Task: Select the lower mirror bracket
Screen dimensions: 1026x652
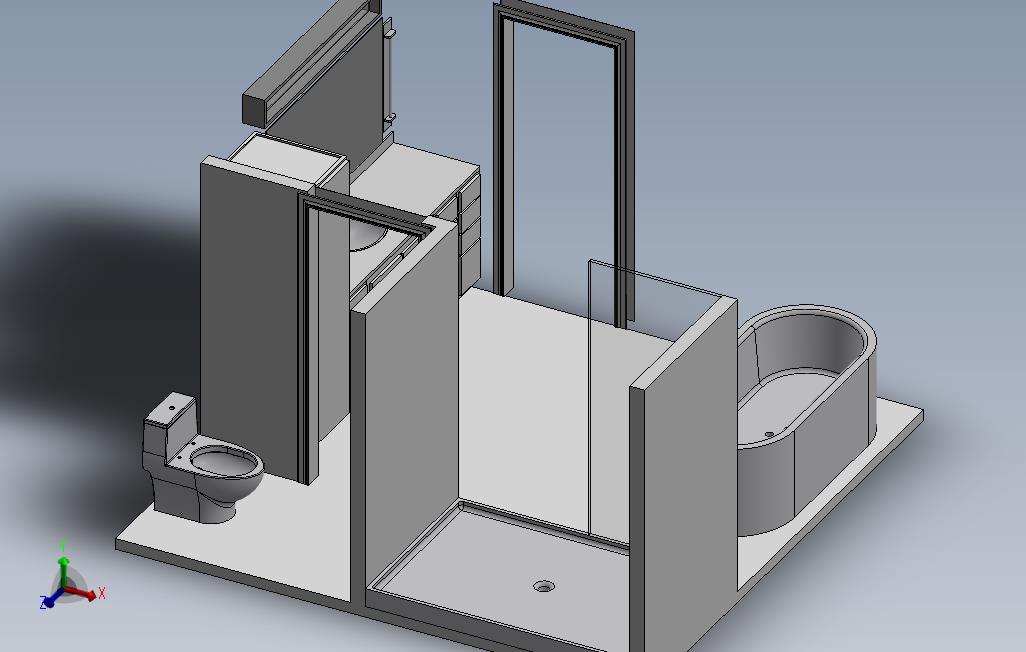Action: coord(390,118)
